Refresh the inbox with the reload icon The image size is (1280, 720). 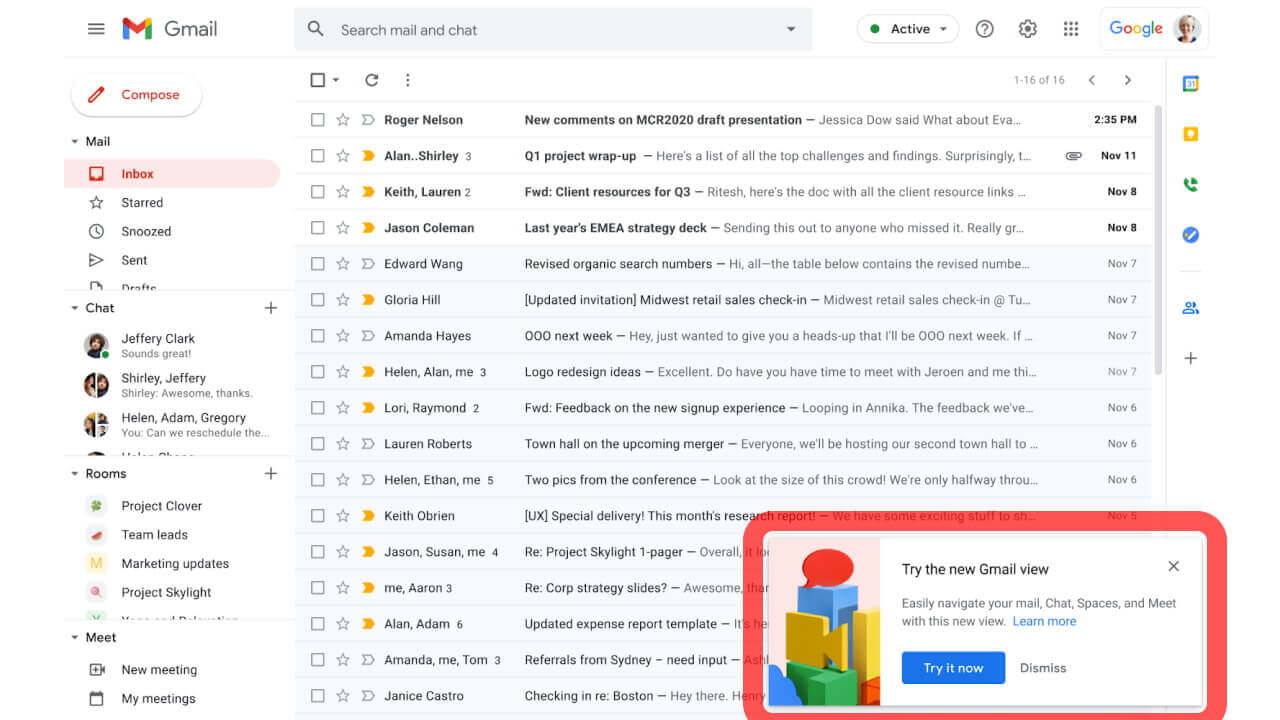(370, 80)
